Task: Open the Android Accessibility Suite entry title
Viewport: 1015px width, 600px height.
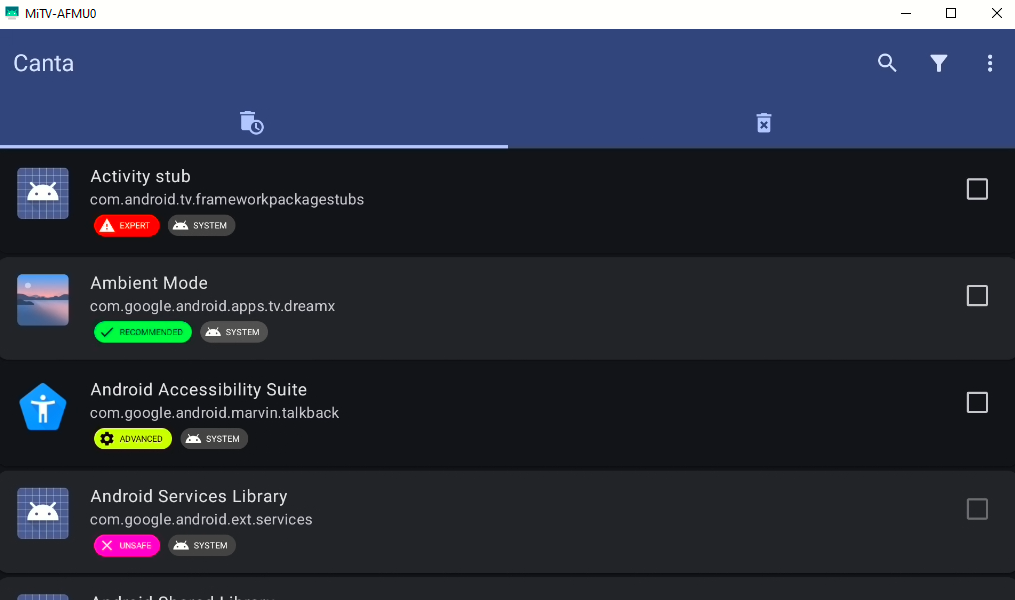Action: coord(199,390)
